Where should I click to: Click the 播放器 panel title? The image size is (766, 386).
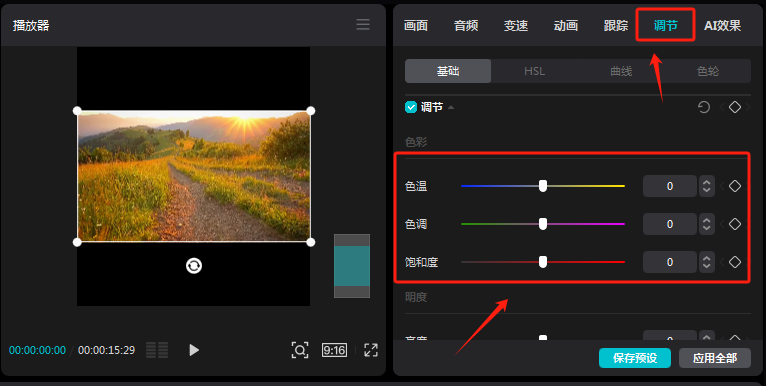tap(31, 25)
